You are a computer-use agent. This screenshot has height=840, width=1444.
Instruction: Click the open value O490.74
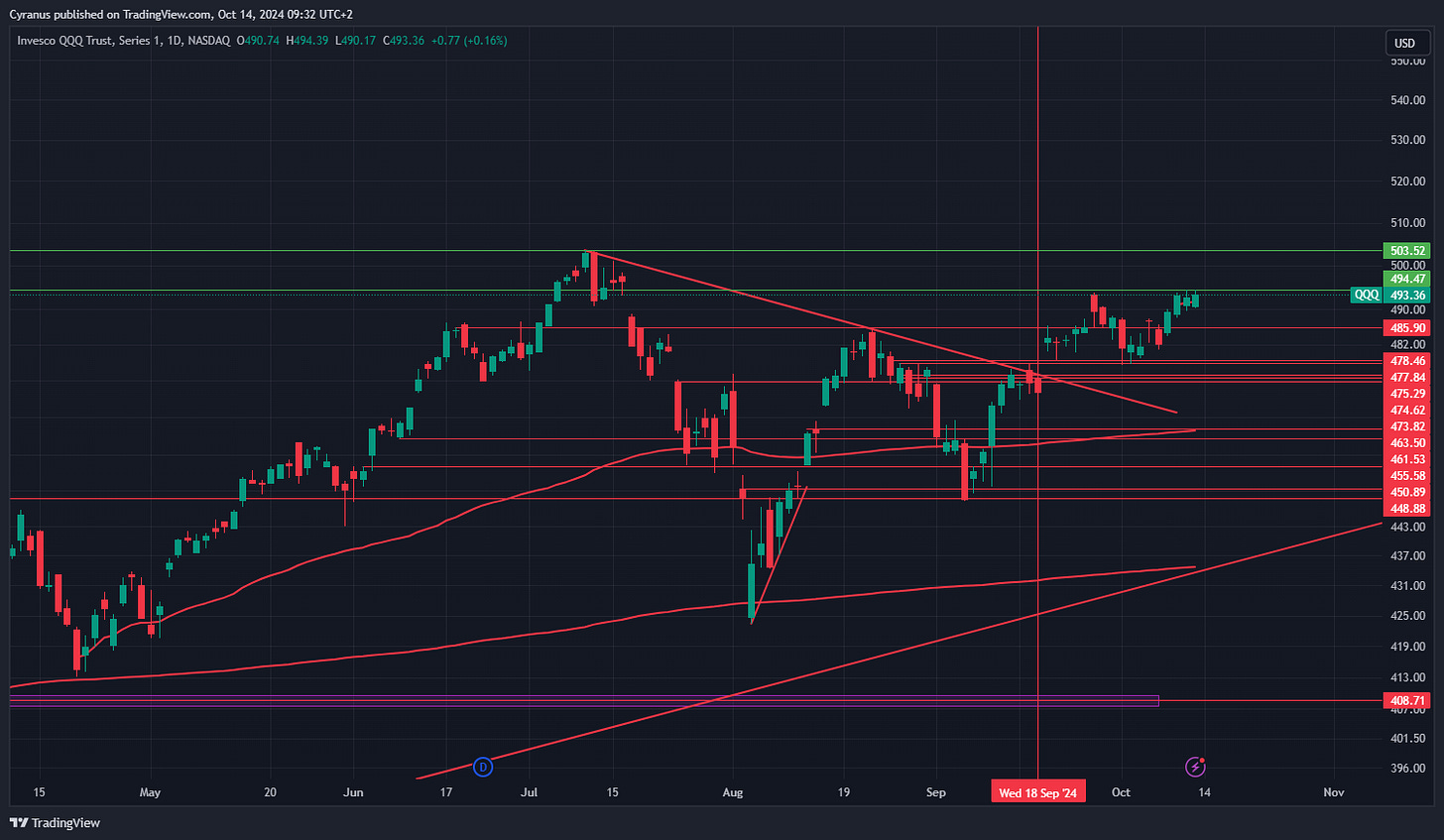(x=258, y=41)
